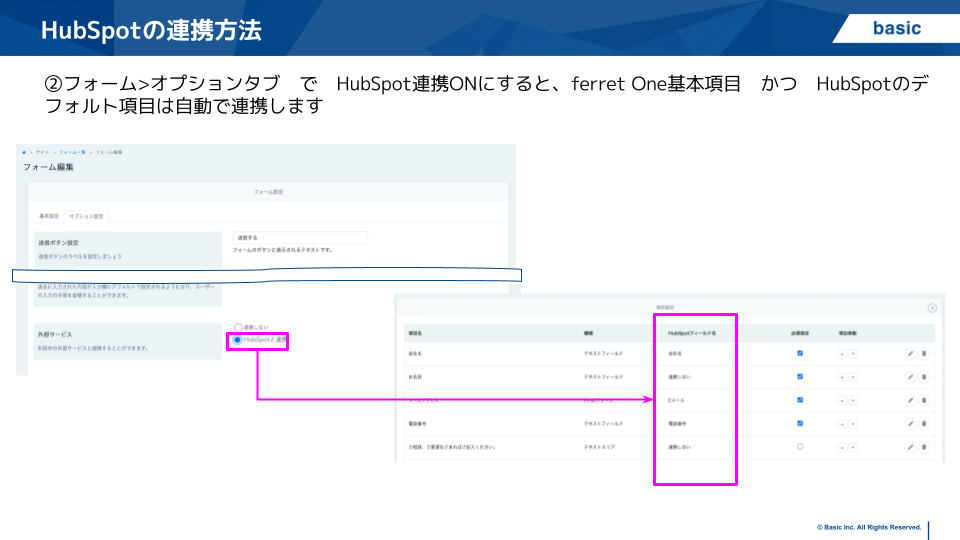Click the テキストエリア type cell
Screen dimensions: 960x540
[x=599, y=448]
